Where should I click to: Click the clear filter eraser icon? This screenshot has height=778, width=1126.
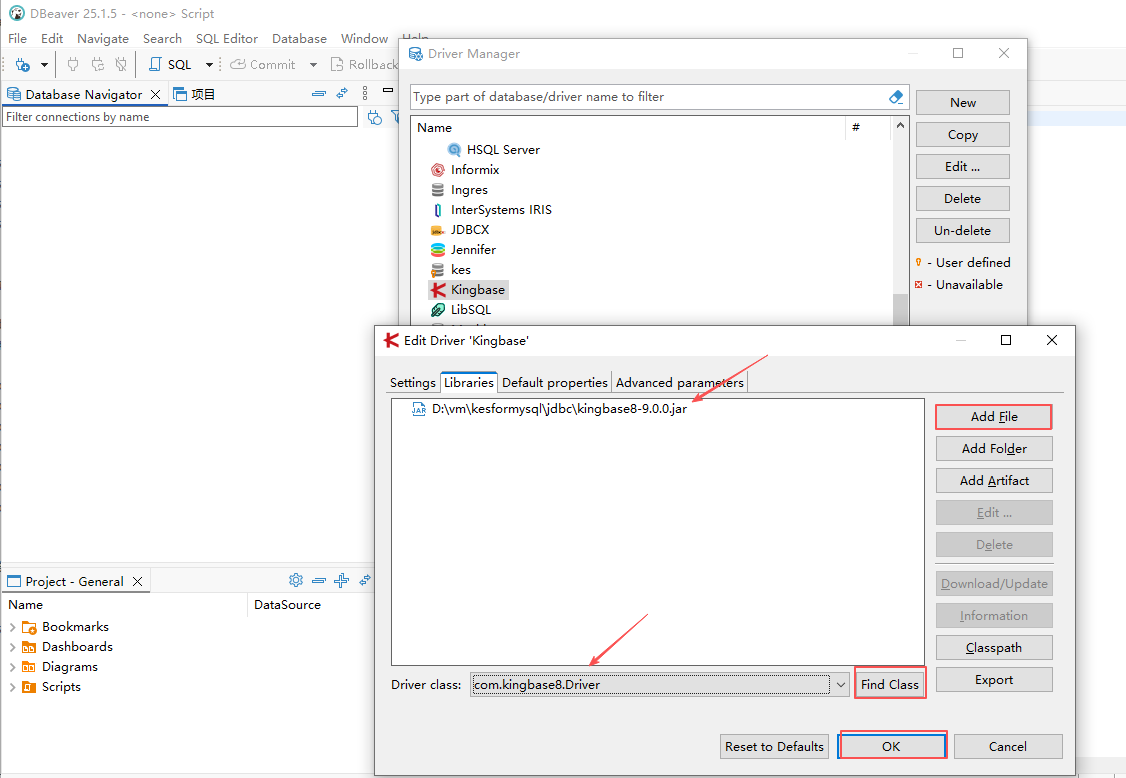point(895,97)
